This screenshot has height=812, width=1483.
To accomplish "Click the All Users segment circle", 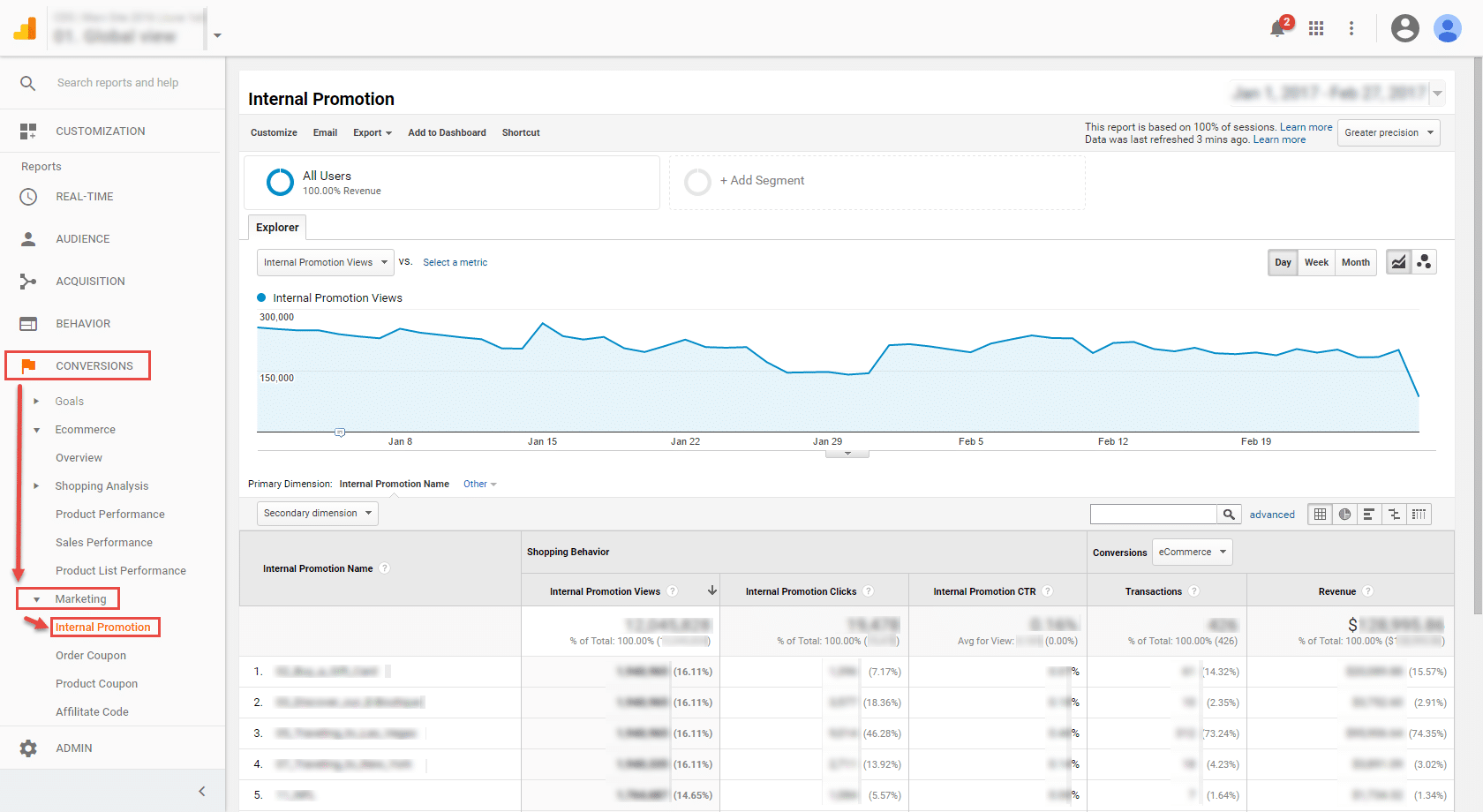I will click(280, 182).
